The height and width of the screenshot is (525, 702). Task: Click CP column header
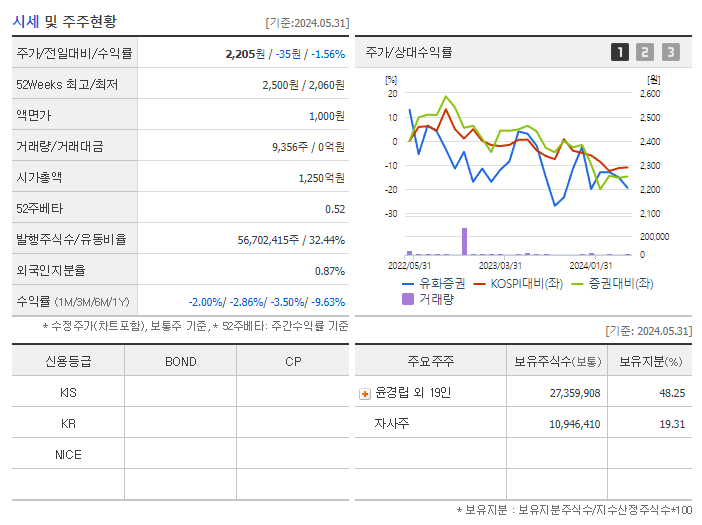pos(293,362)
